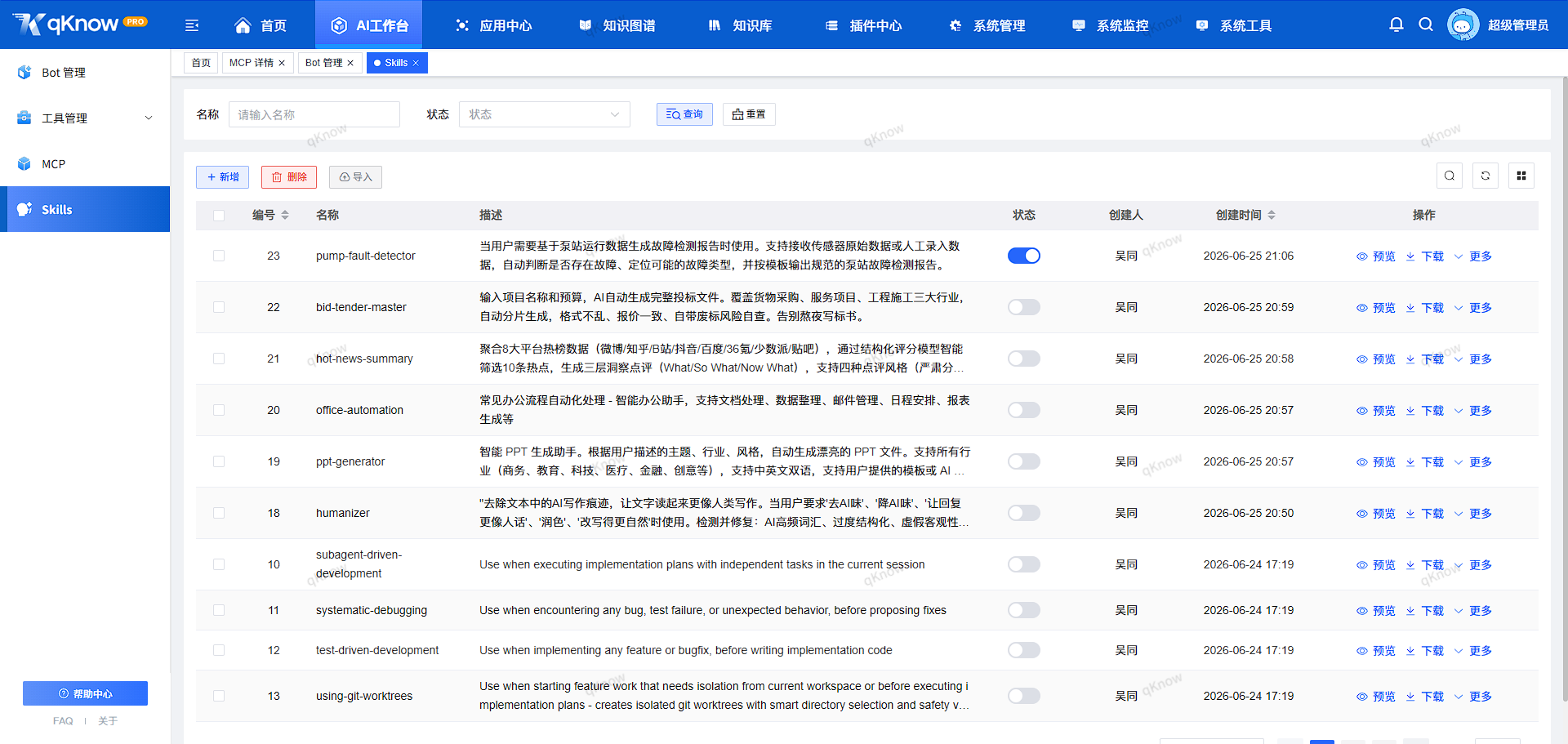
Task: Open 更多 menu for humanizer
Action: click(1473, 514)
